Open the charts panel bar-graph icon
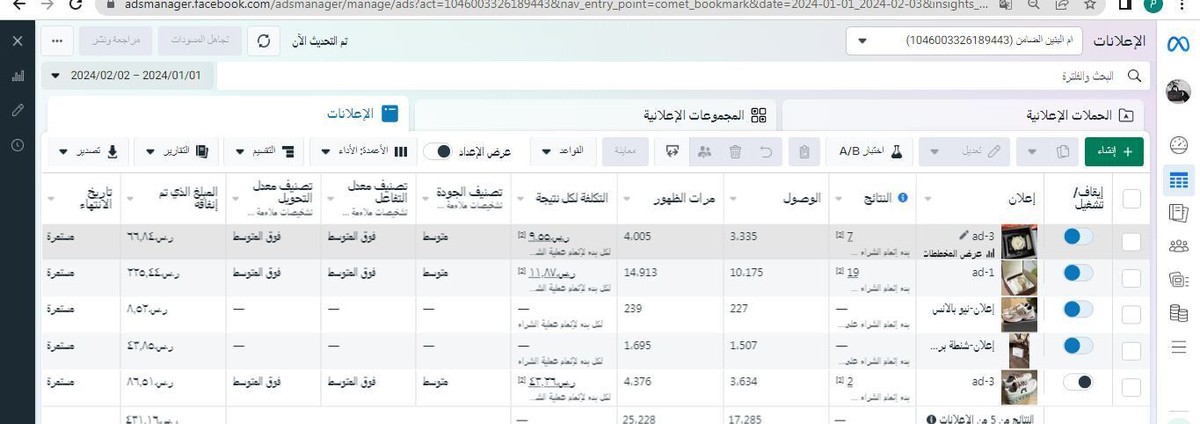Screen dimensions: 1200x424 pos(17,76)
